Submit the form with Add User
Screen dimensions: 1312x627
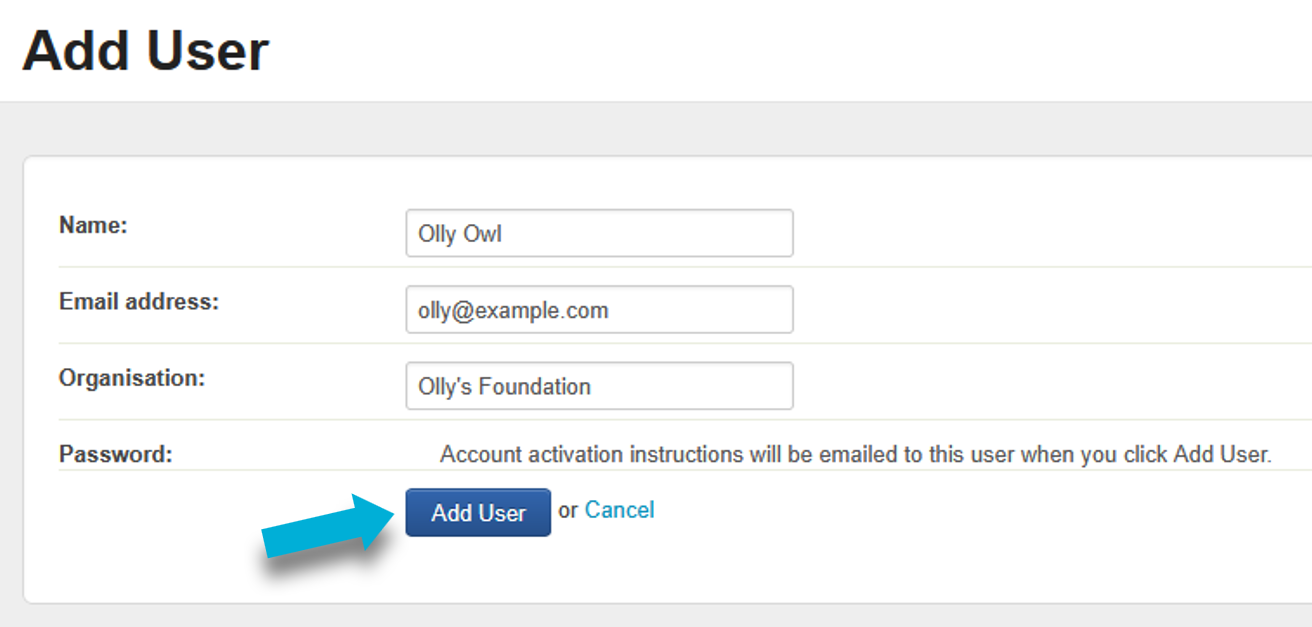click(478, 512)
